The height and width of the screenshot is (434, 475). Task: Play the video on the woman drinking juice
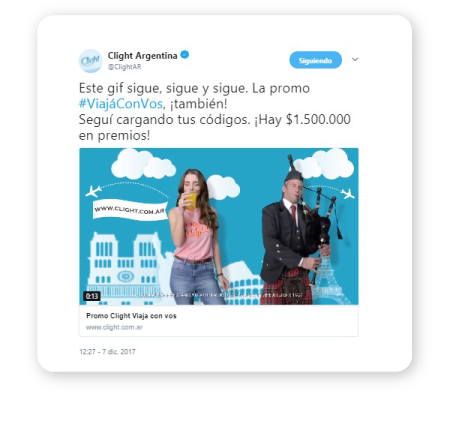(x=195, y=237)
